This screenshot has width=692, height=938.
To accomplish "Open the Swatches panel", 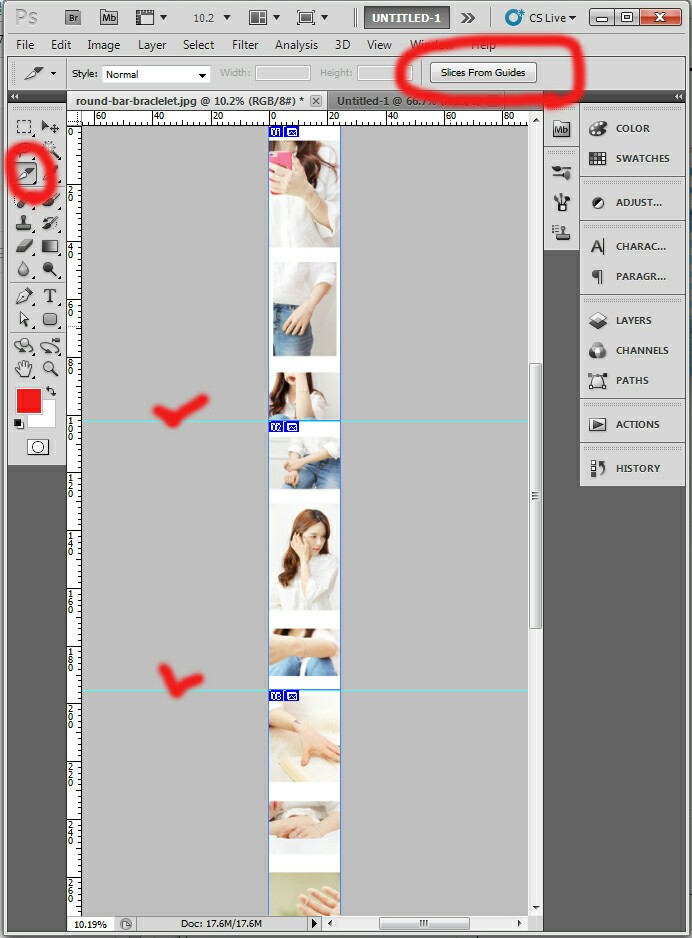I will tap(632, 159).
